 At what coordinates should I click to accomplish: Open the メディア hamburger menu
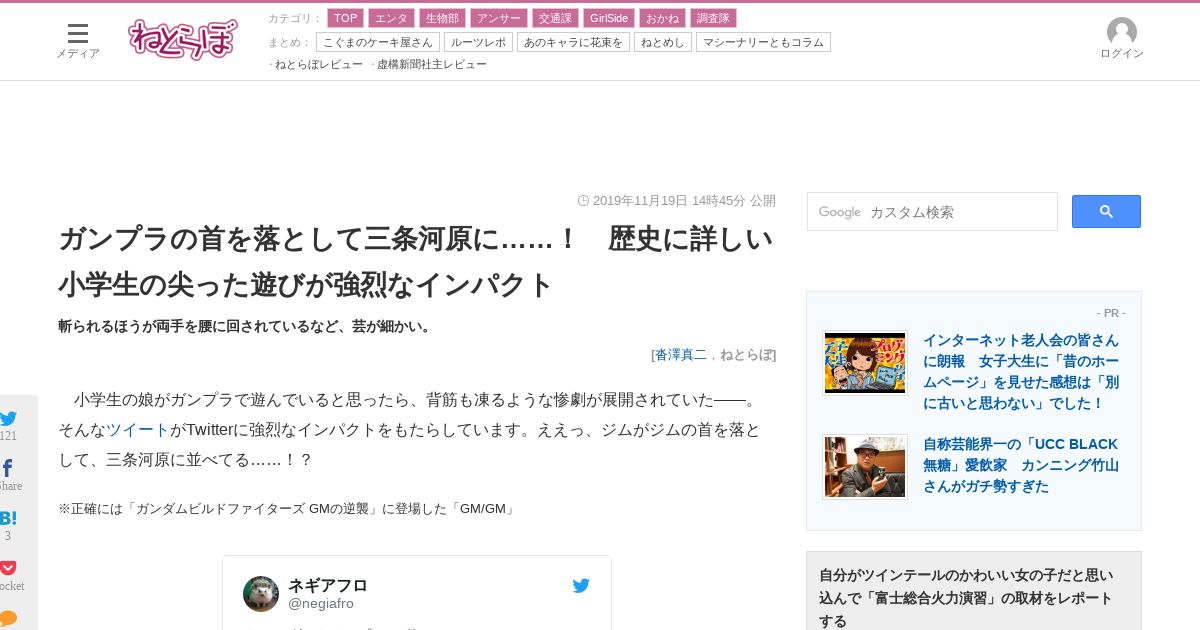point(77,40)
